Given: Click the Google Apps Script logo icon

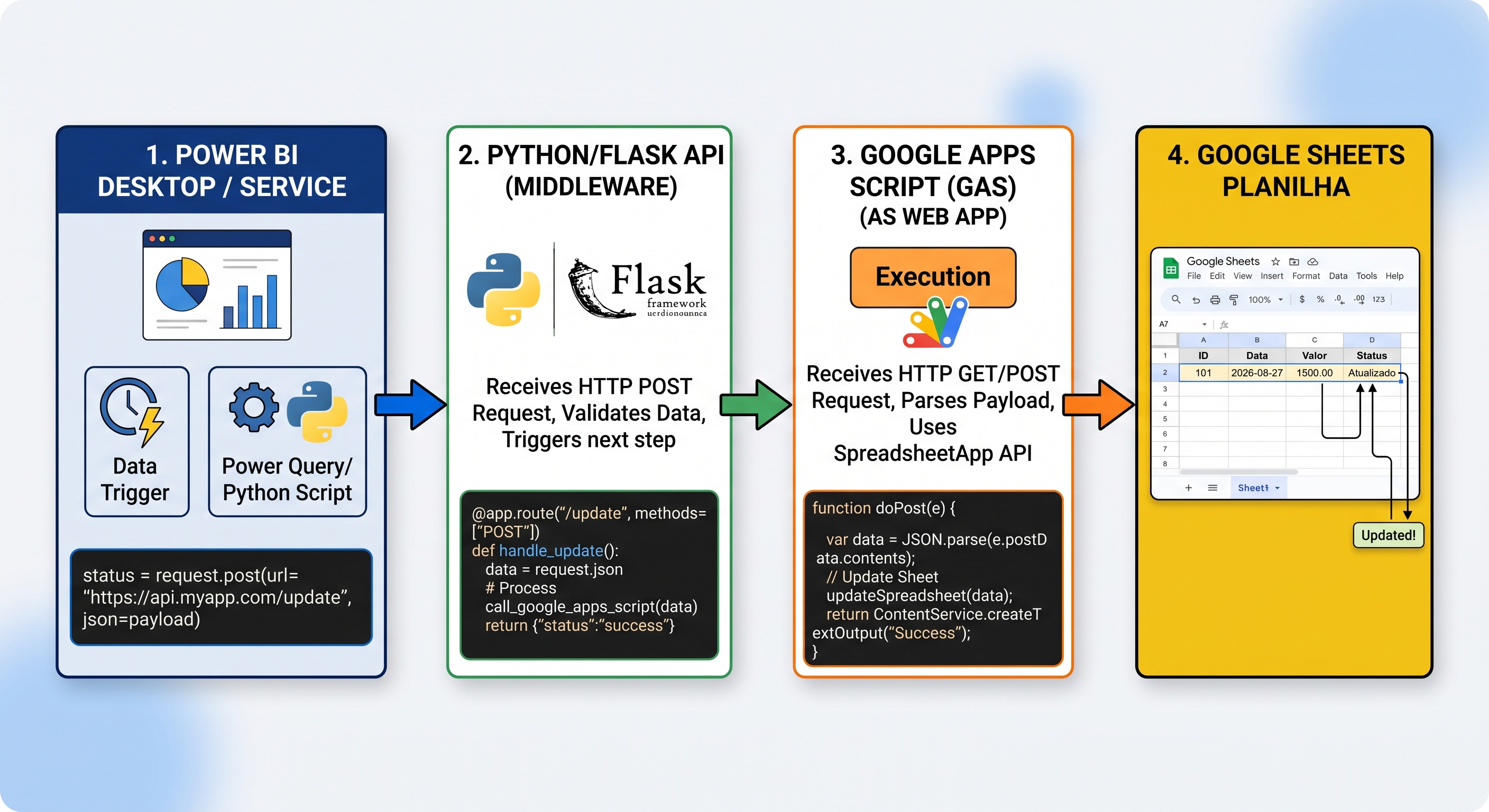Looking at the screenshot, I should [935, 322].
